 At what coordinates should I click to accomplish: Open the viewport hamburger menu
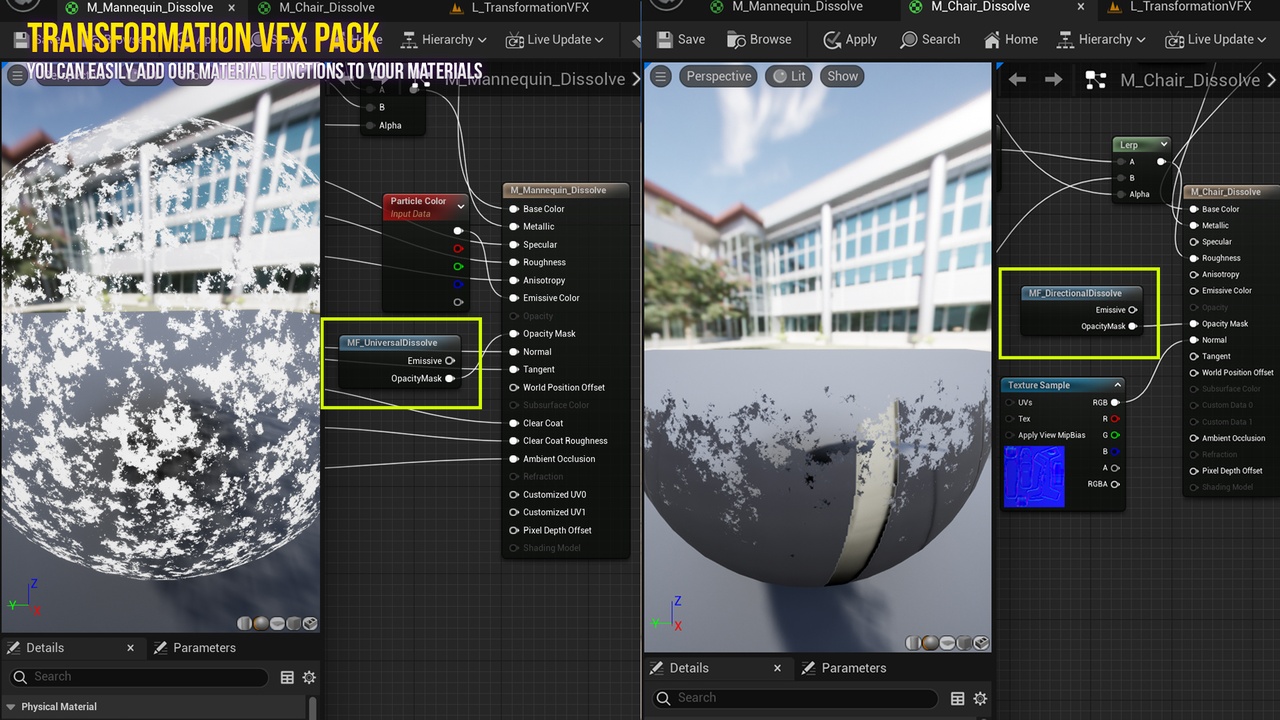(660, 76)
